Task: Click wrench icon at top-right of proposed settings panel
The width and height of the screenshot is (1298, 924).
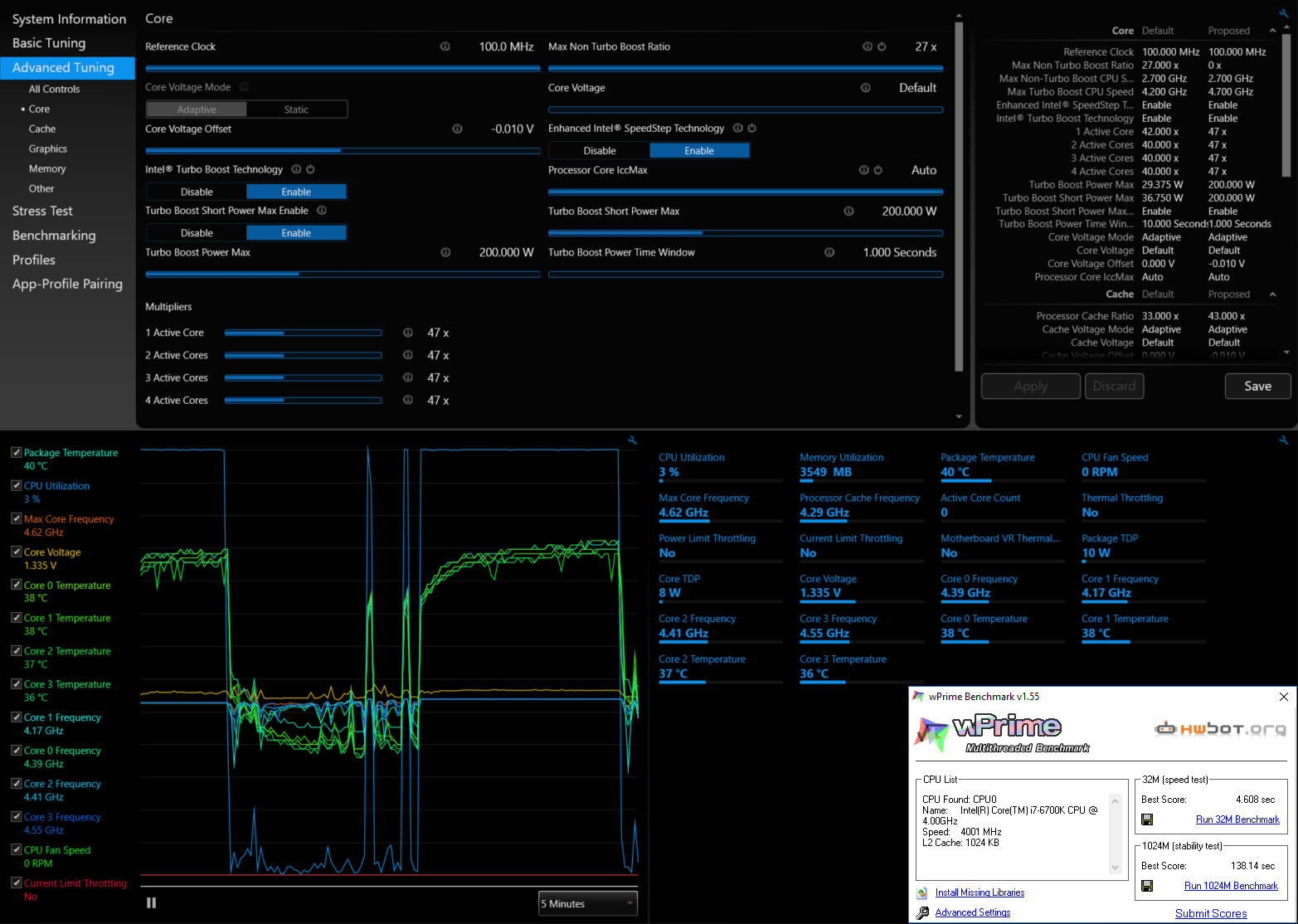Action: 1284,13
